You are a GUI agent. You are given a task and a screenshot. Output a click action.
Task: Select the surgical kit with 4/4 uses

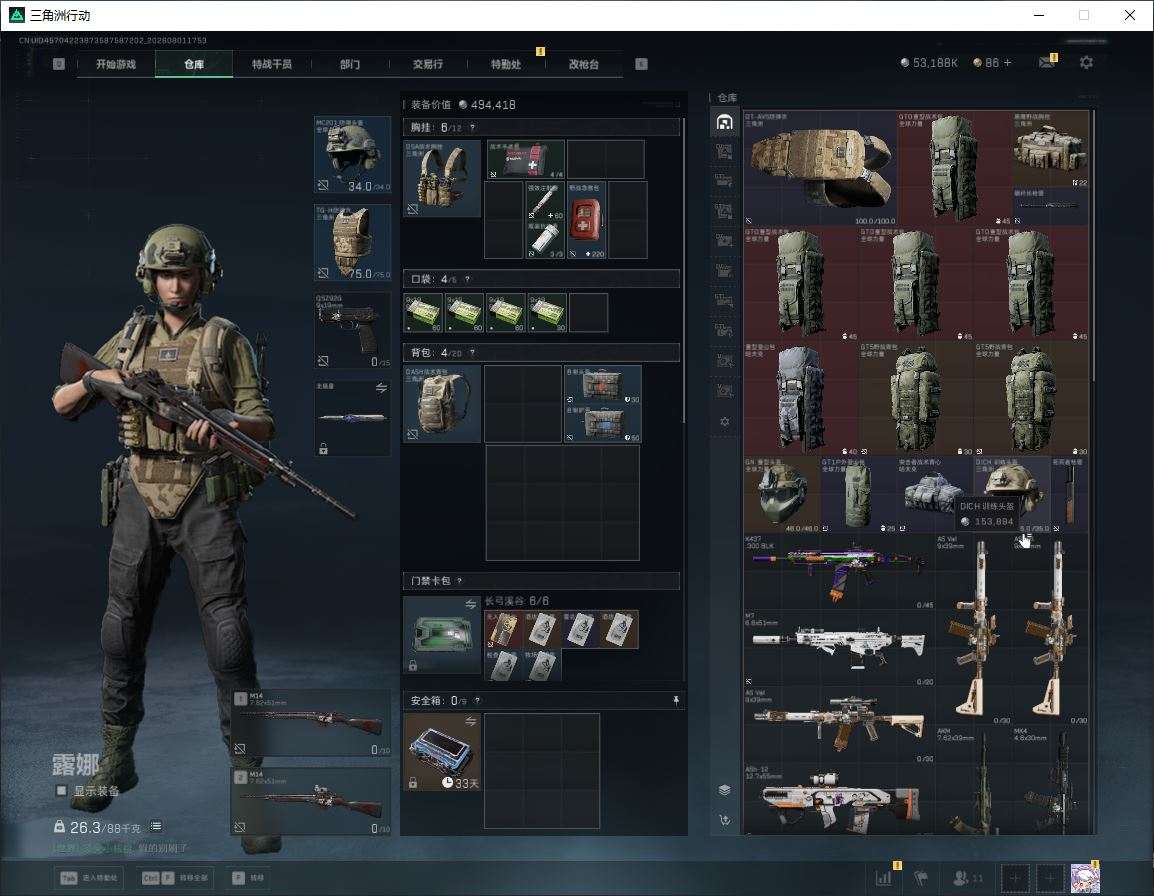click(x=525, y=159)
